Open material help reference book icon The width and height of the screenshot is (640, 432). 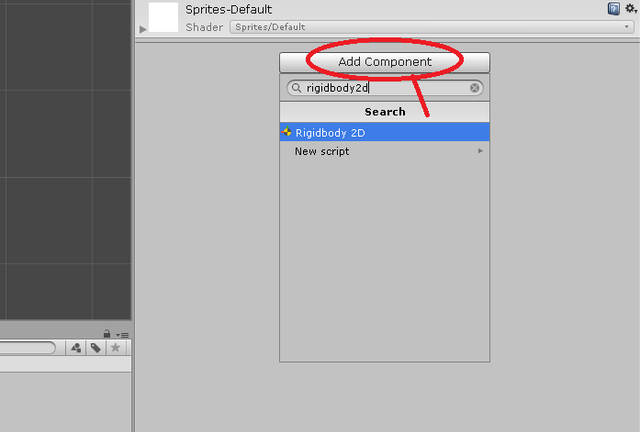pyautogui.click(x=612, y=9)
